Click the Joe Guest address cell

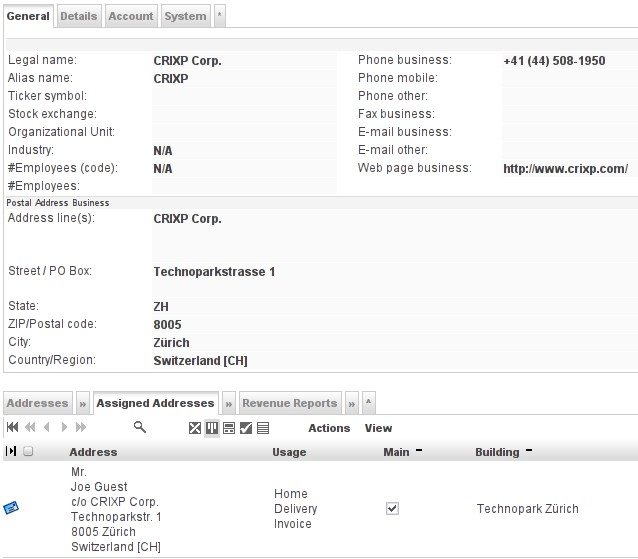(116, 509)
